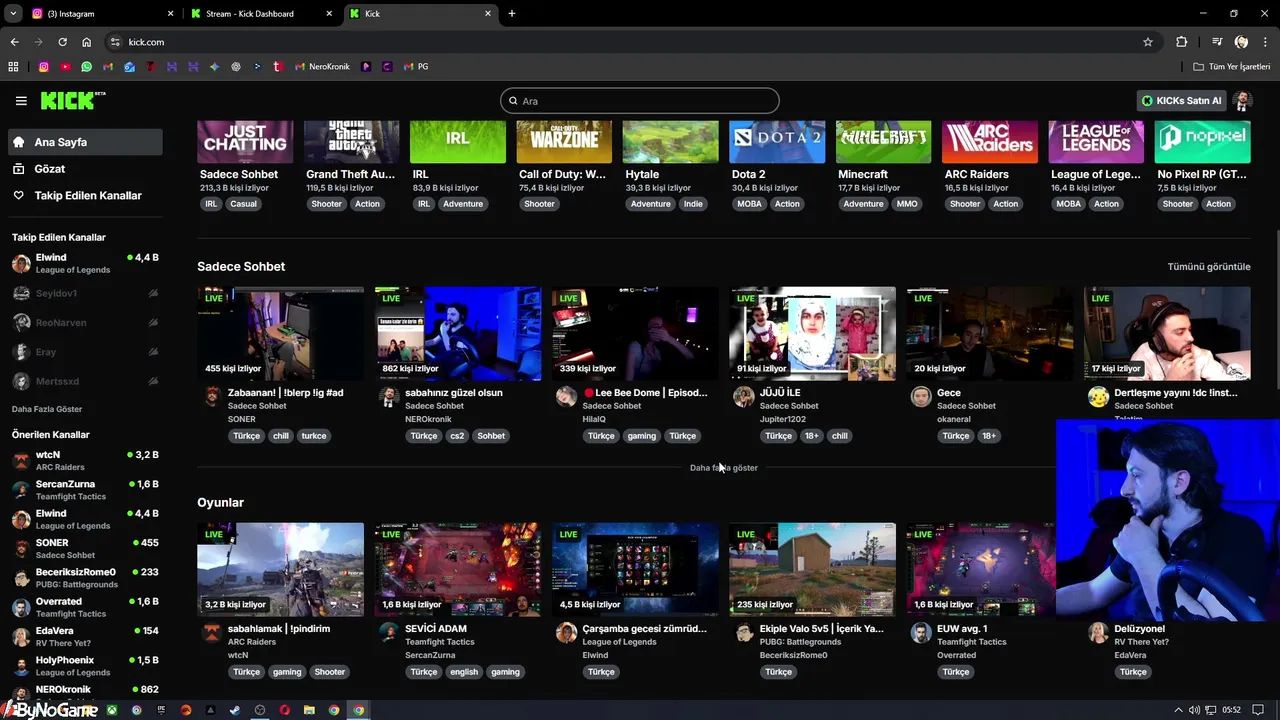Bookmark this page with the star
The width and height of the screenshot is (1280, 720).
coord(1148,42)
